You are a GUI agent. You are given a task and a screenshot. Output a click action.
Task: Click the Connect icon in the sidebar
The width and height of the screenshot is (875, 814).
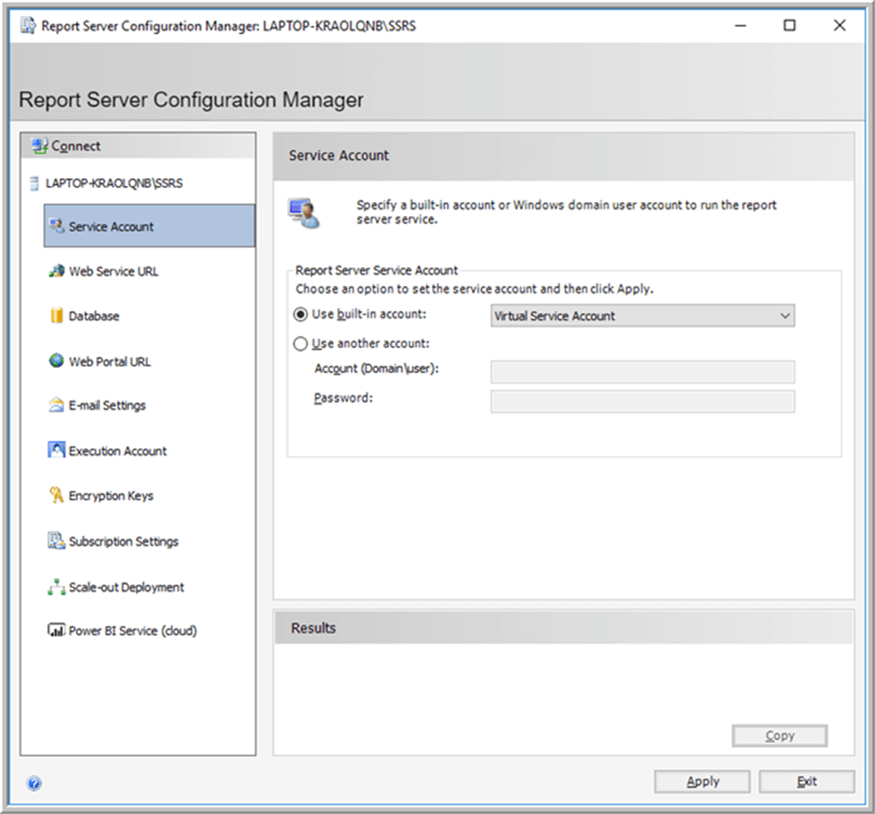(x=39, y=146)
